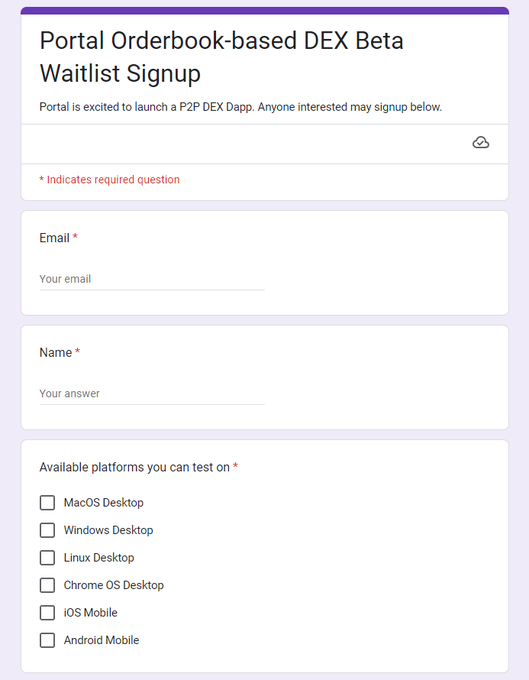Click the Name question label
The image size is (529, 680).
(x=56, y=352)
